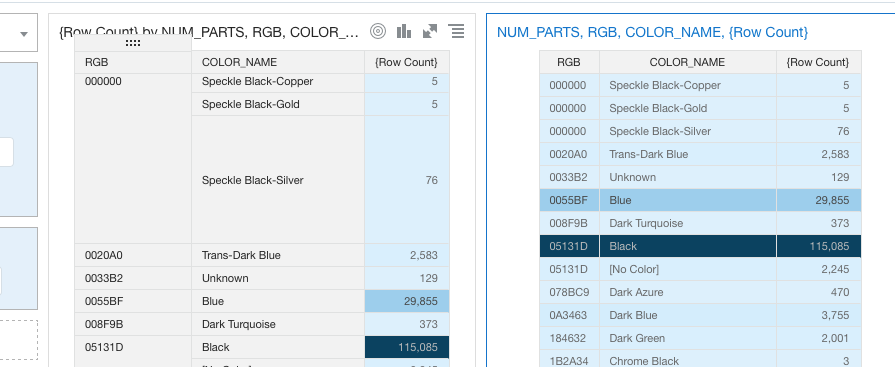Viewport: 895px width, 367px height.
Task: Click 078BC9 cell in right table
Action: pos(569,292)
